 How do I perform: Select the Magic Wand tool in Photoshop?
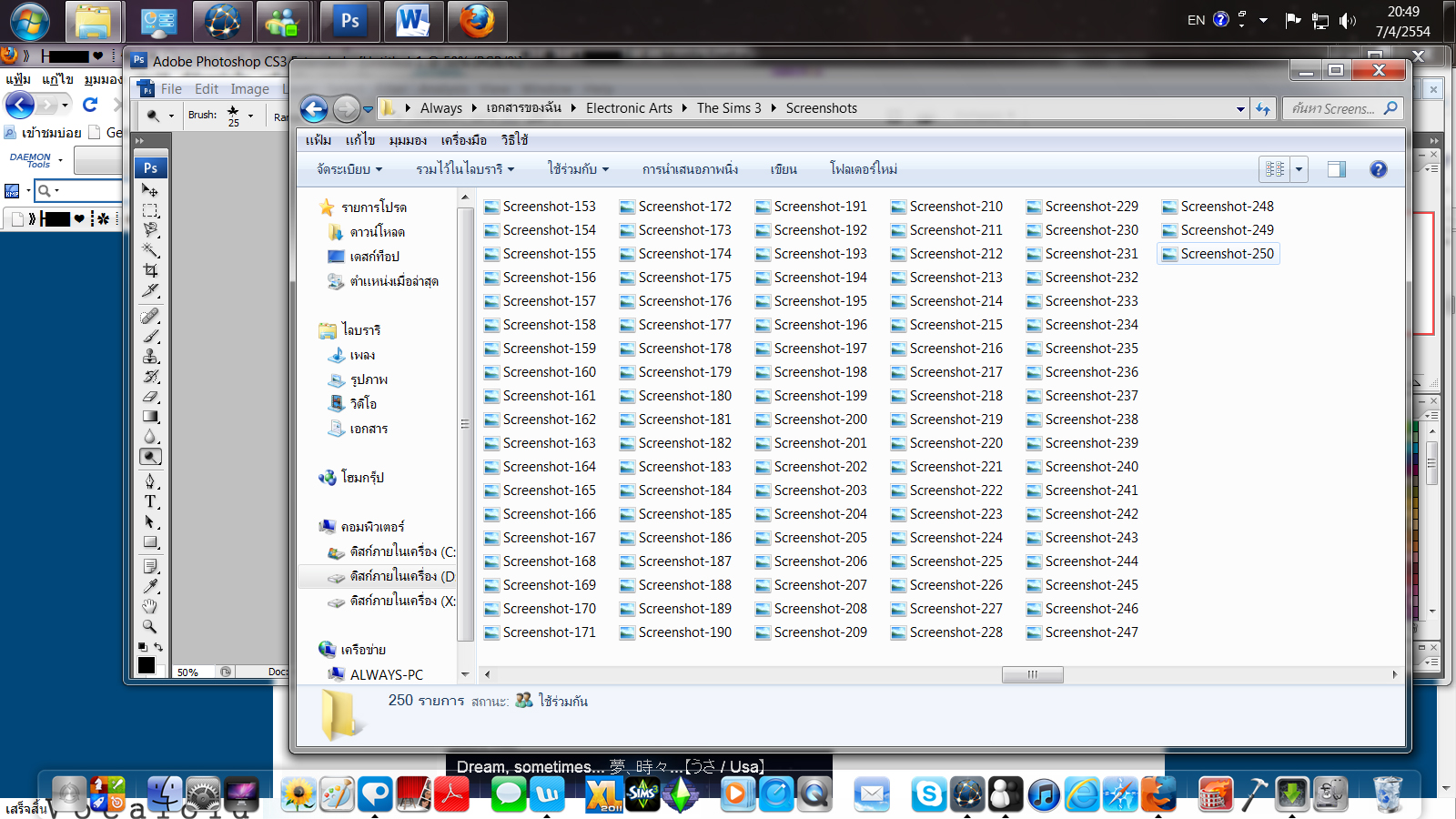click(150, 250)
